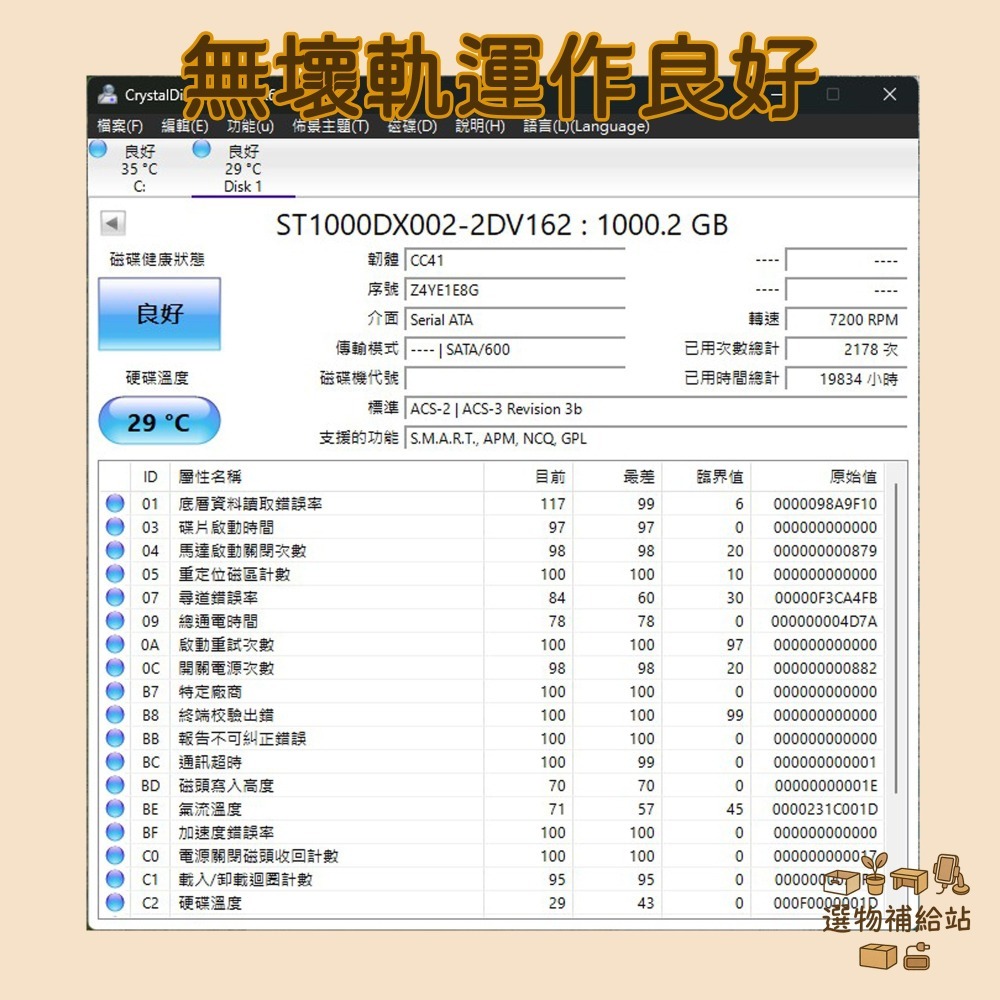The width and height of the screenshot is (1000, 1000).
Task: Click raw value 0000098A9F10
Action: [825, 504]
